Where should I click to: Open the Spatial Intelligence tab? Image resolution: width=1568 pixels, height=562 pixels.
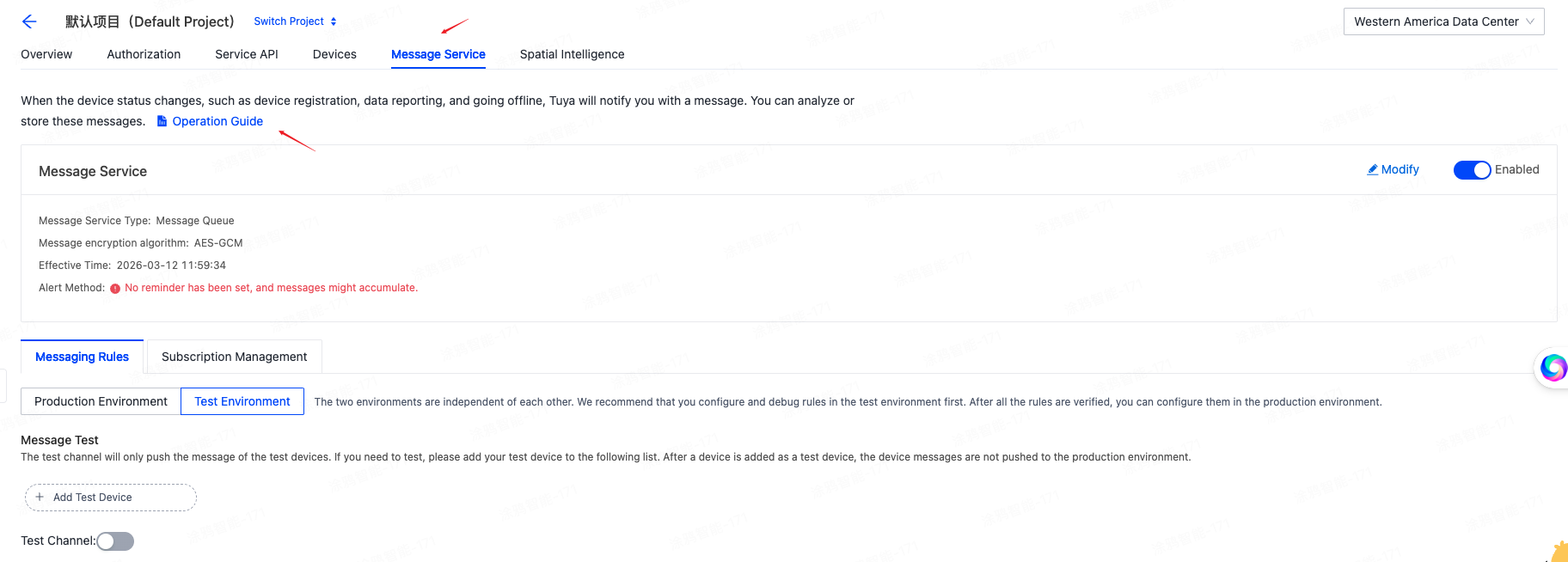pos(572,54)
